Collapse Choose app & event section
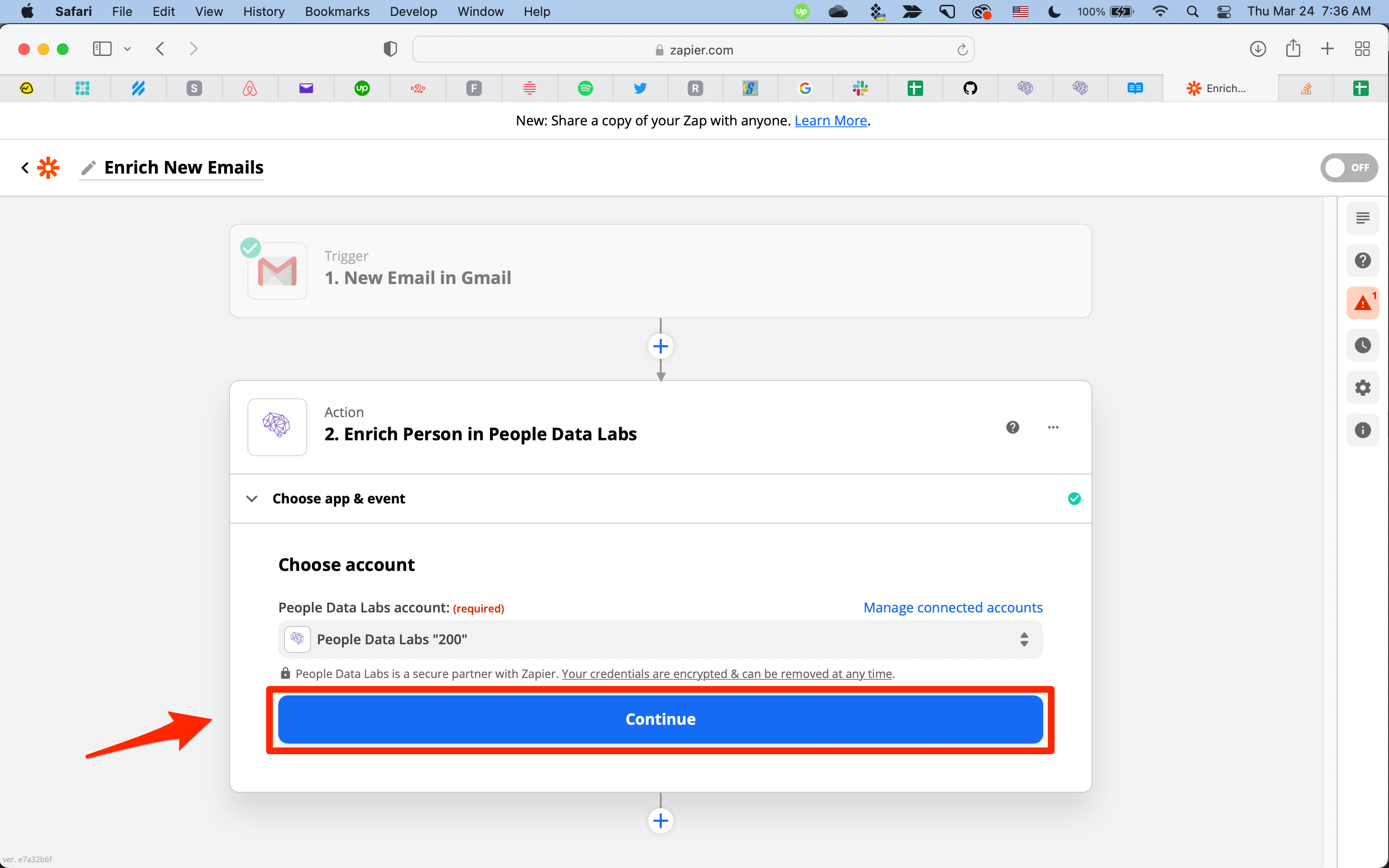This screenshot has width=1389, height=868. 251,498
